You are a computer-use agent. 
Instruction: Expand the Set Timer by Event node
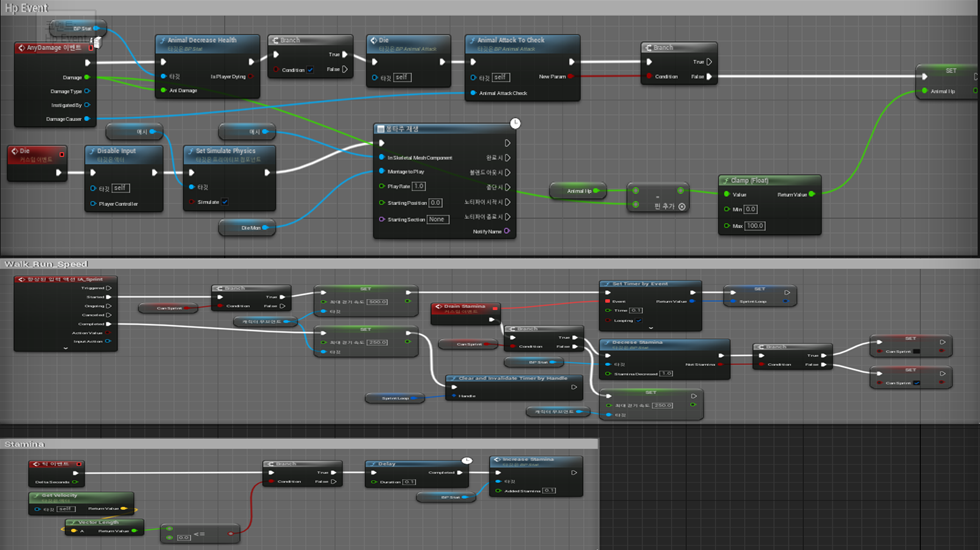pos(651,328)
